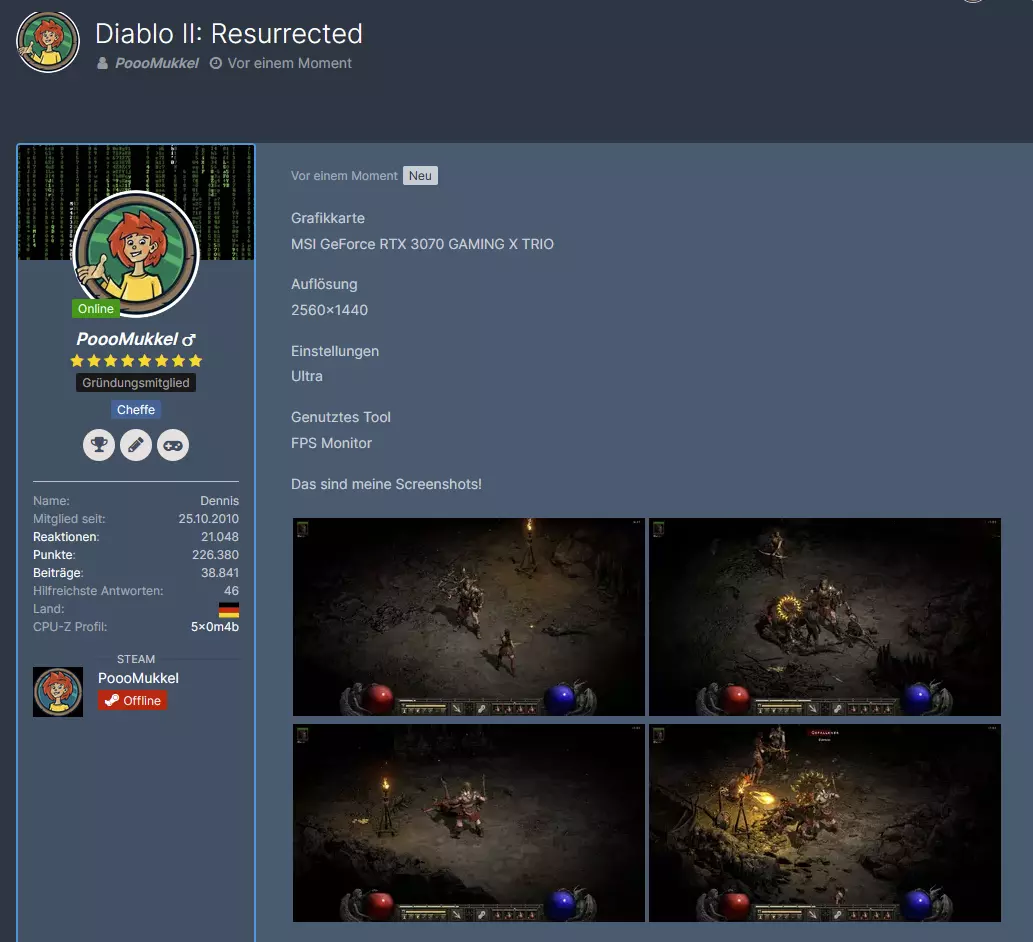Click the thread title Diablo II: Resurrected

[x=229, y=34]
